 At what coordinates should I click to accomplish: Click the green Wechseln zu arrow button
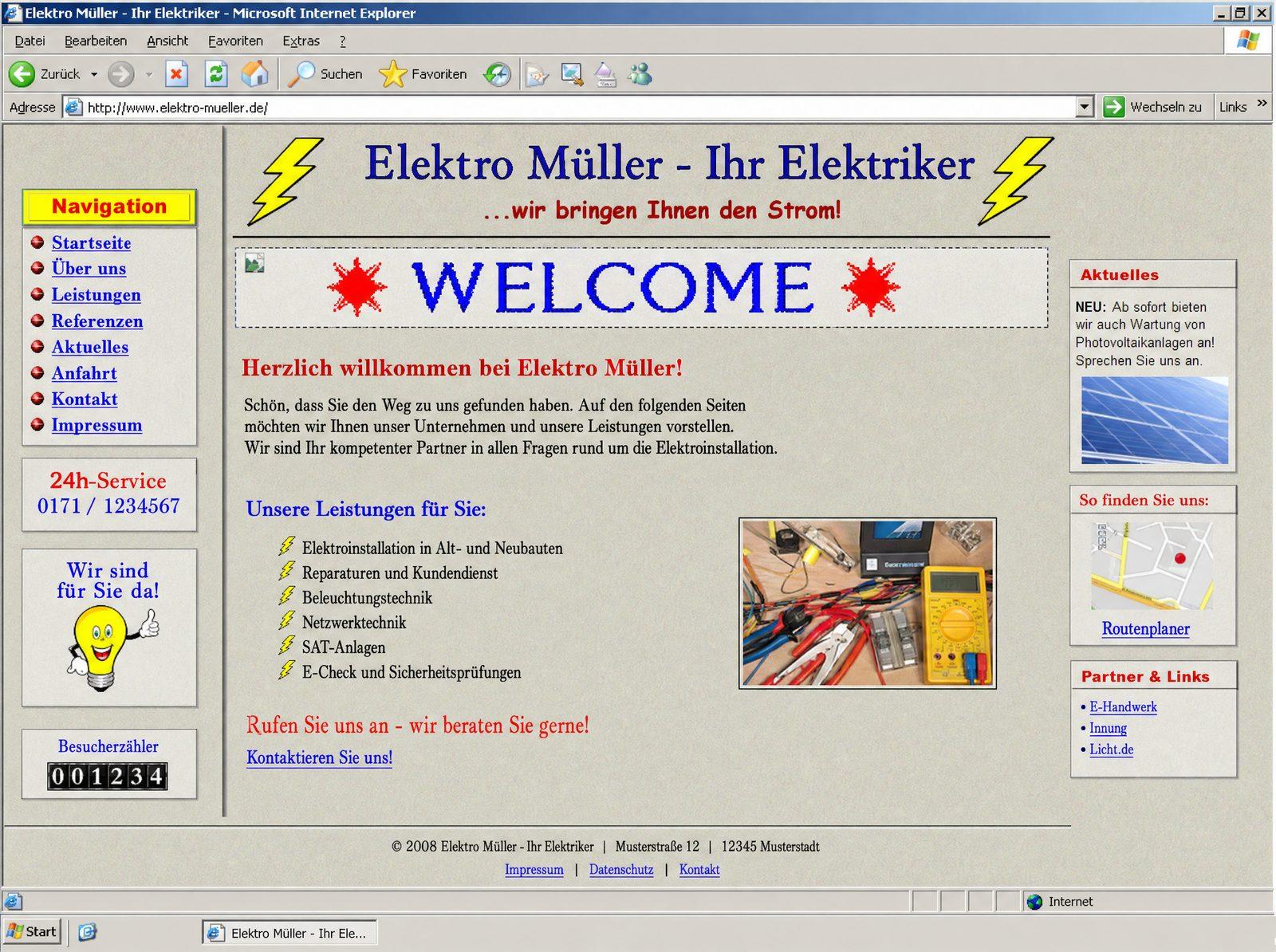[1113, 107]
